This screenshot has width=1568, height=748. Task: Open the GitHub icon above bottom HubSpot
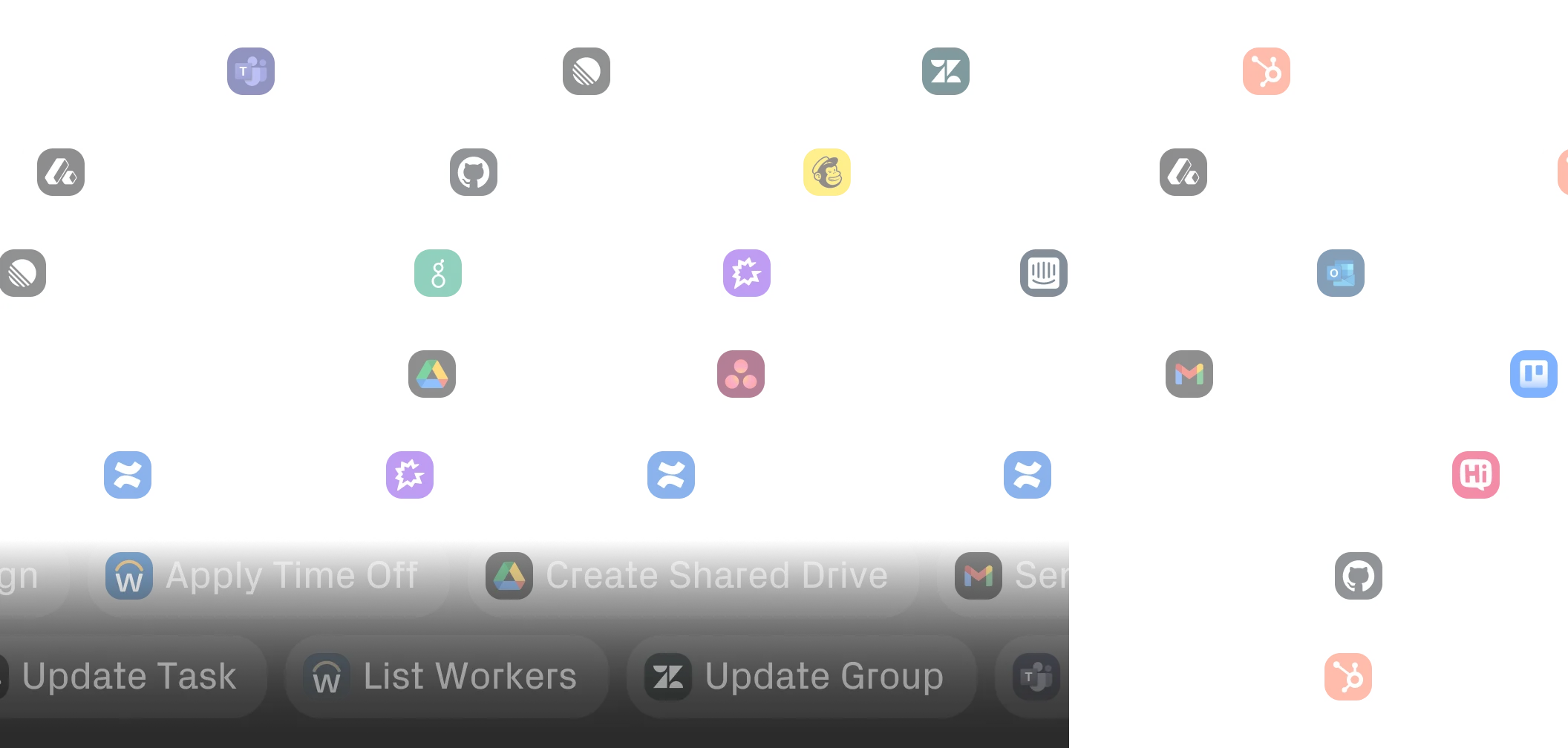pos(1359,576)
